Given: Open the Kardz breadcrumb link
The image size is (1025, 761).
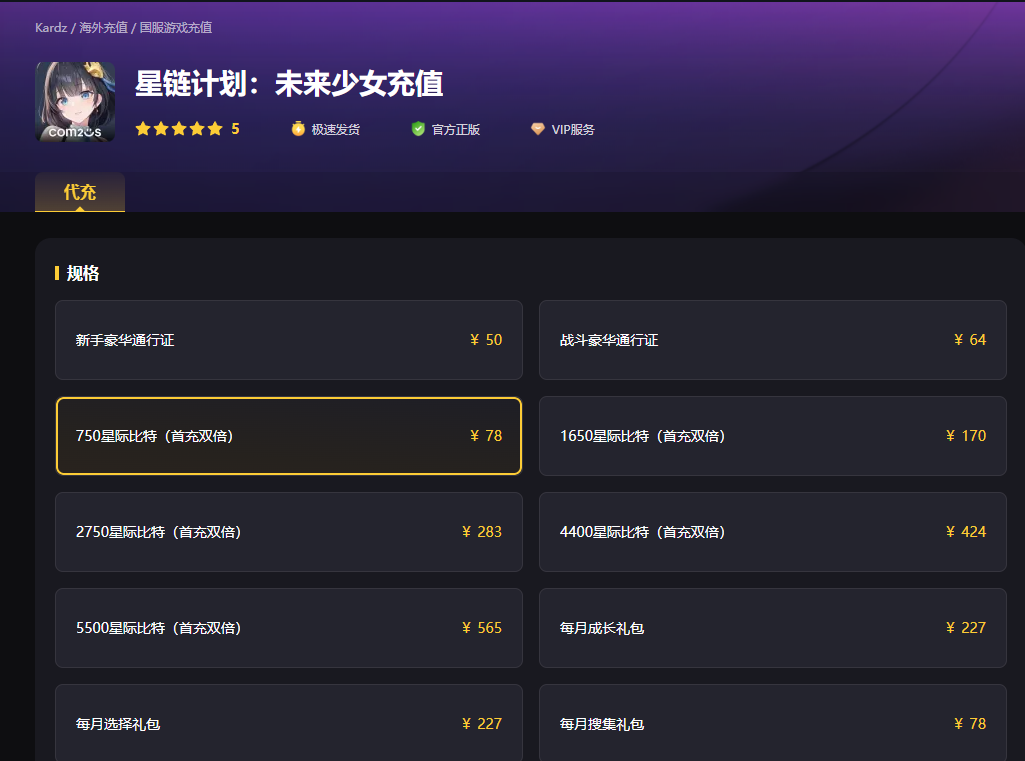Looking at the screenshot, I should click(51, 27).
